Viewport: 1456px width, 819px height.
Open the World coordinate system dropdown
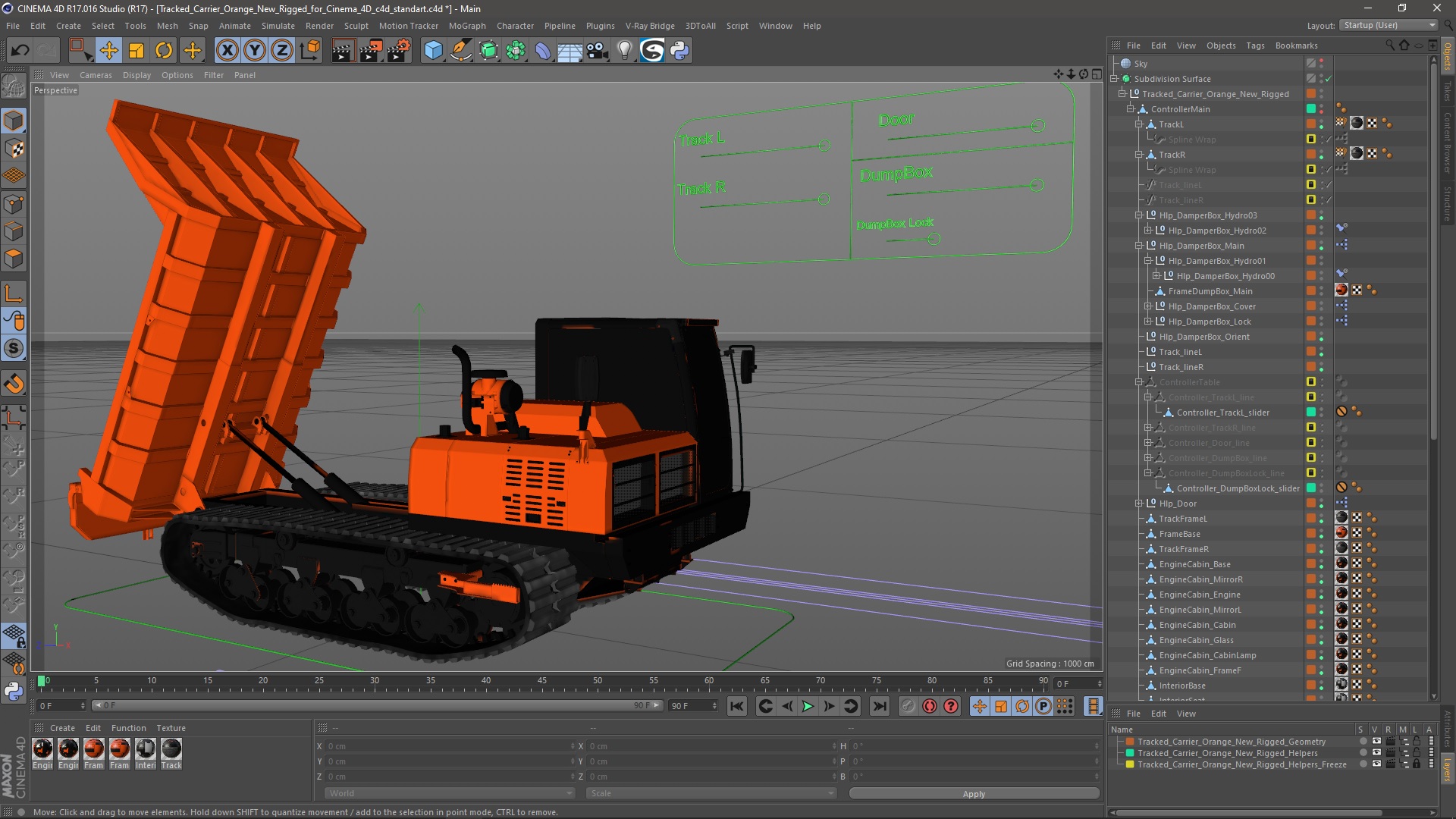[449, 793]
